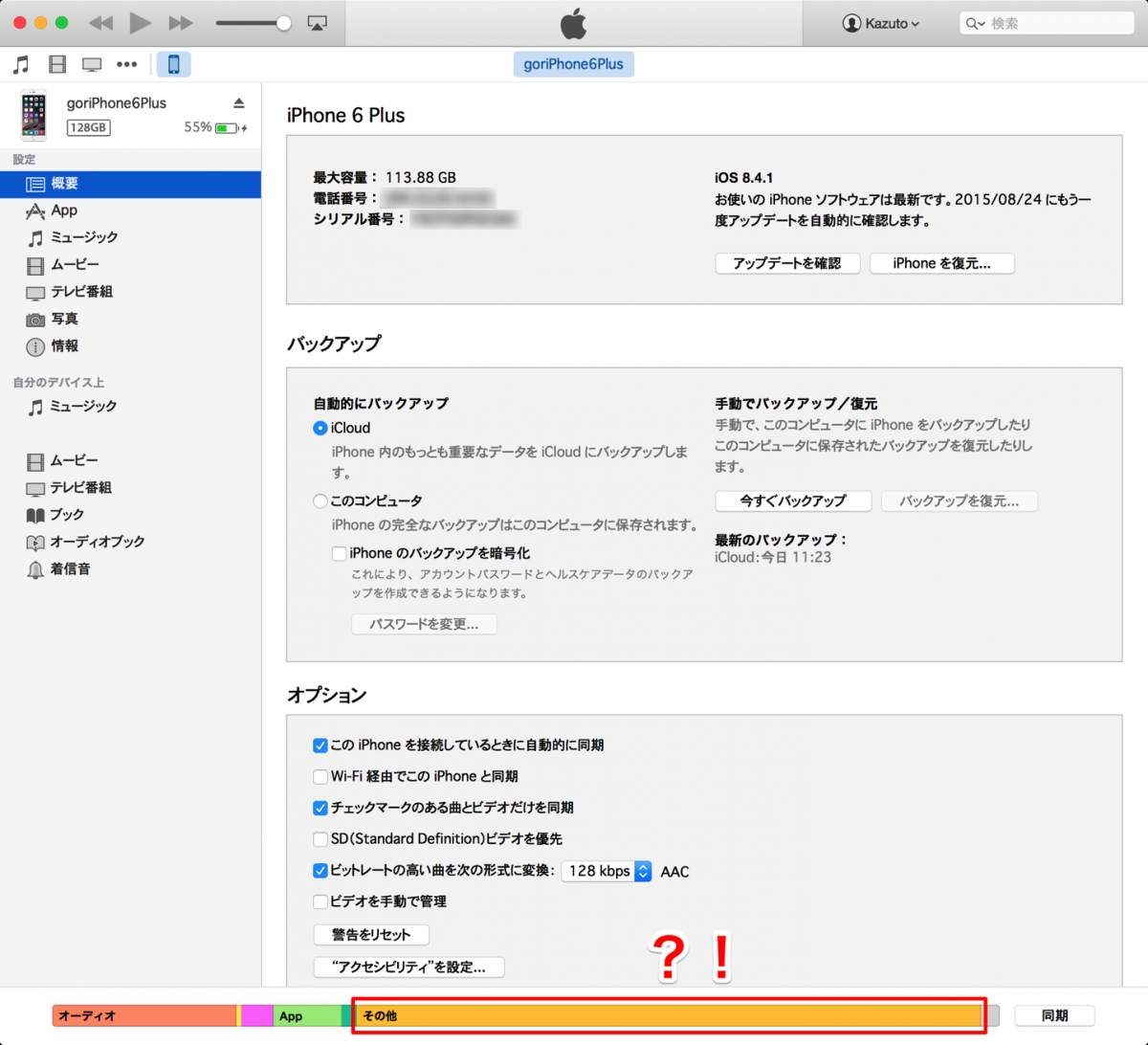Select the connected iPhone icon in toolbar
The height and width of the screenshot is (1045, 1148).
(x=172, y=64)
